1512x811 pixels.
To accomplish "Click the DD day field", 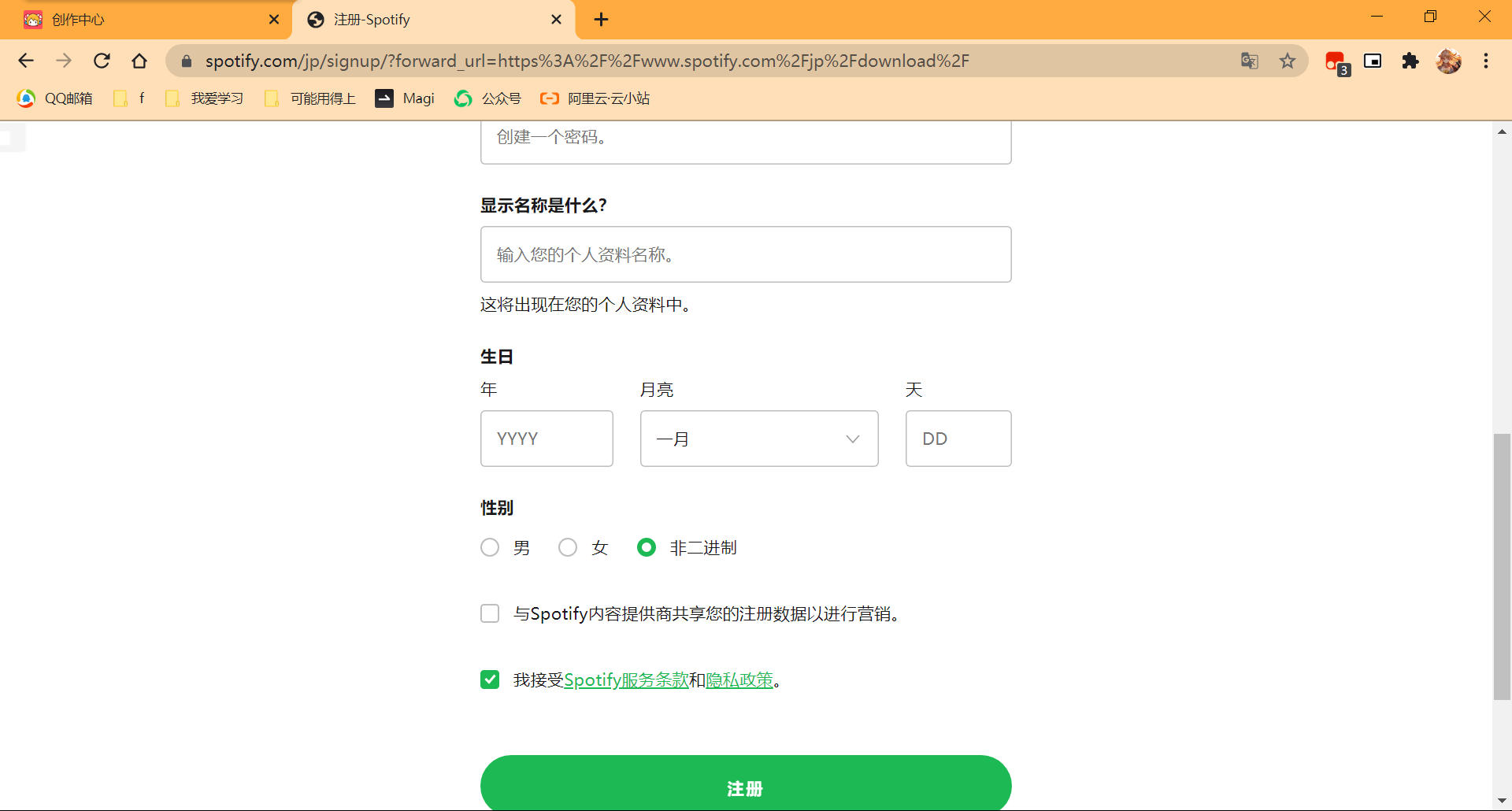I will click(958, 439).
